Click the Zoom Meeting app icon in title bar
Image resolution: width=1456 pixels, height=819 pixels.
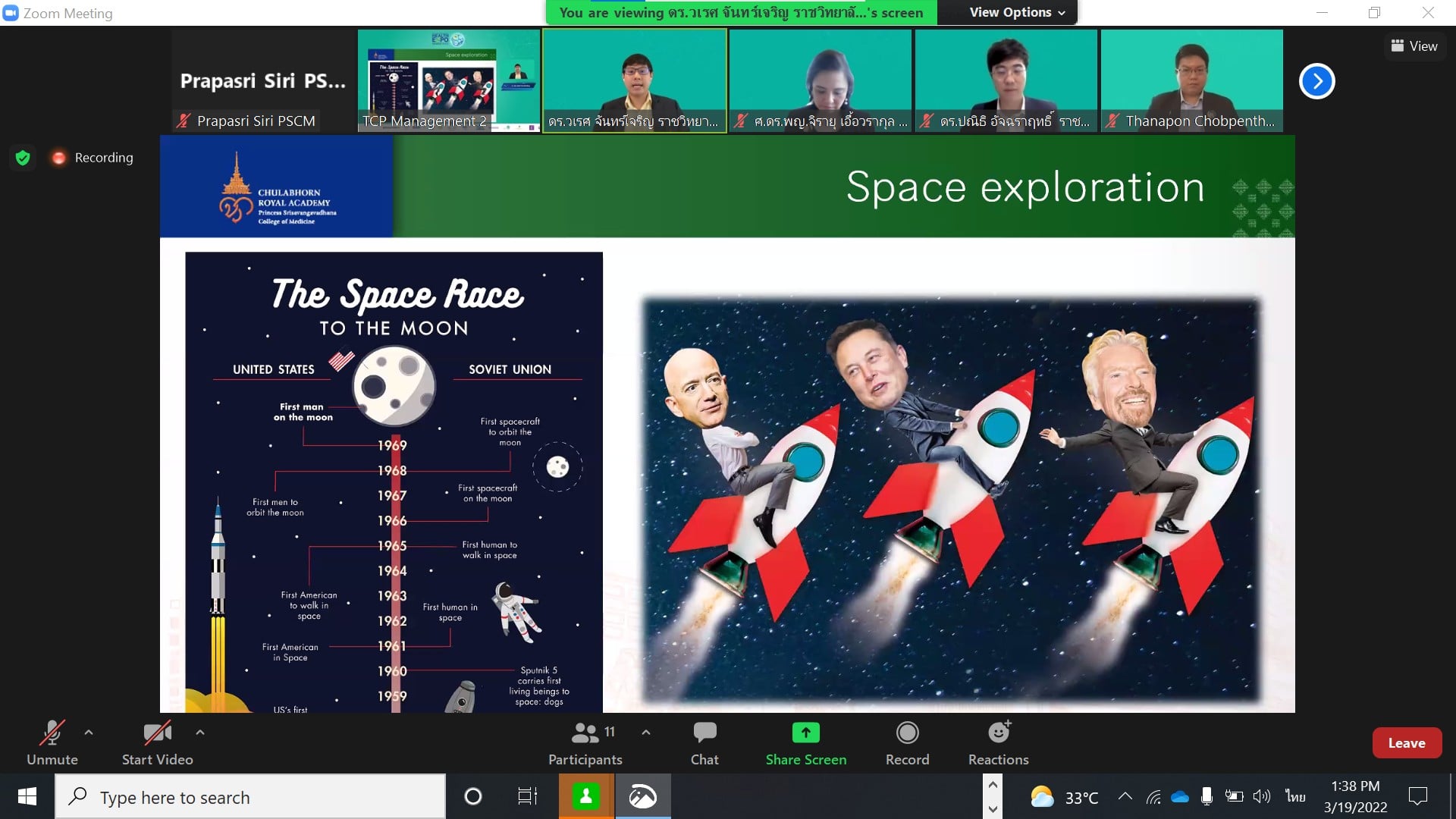click(x=10, y=13)
